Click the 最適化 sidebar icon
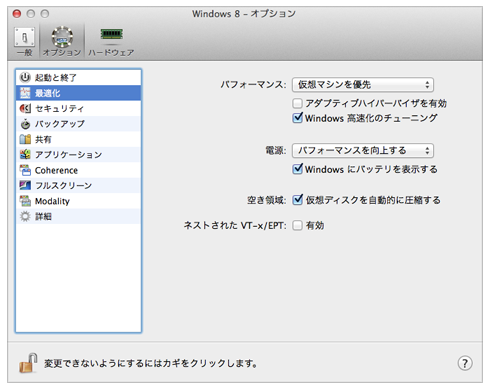Viewport: 492px width, 391px height. (x=25, y=93)
